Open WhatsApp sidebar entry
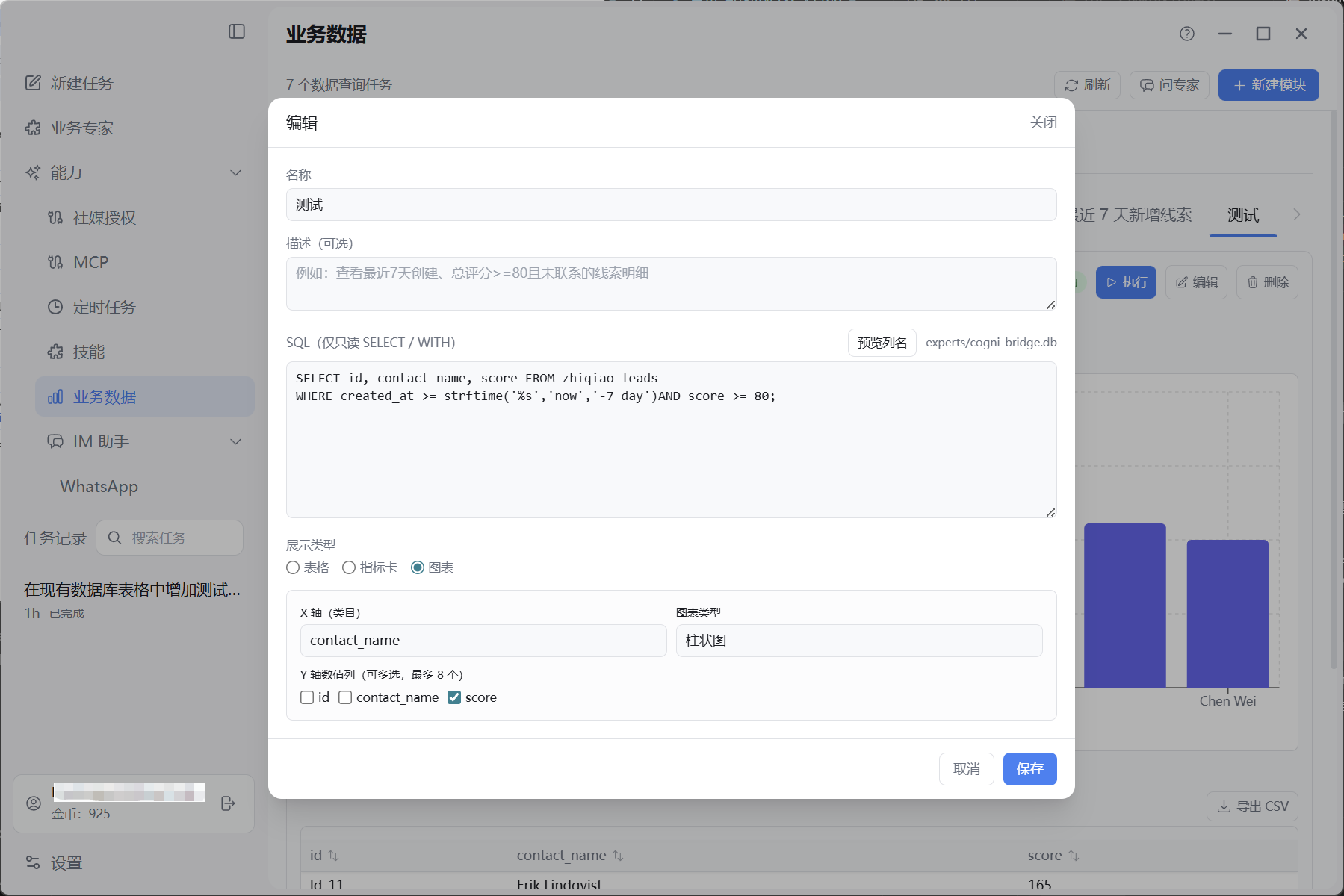The width and height of the screenshot is (1344, 896). click(x=99, y=486)
